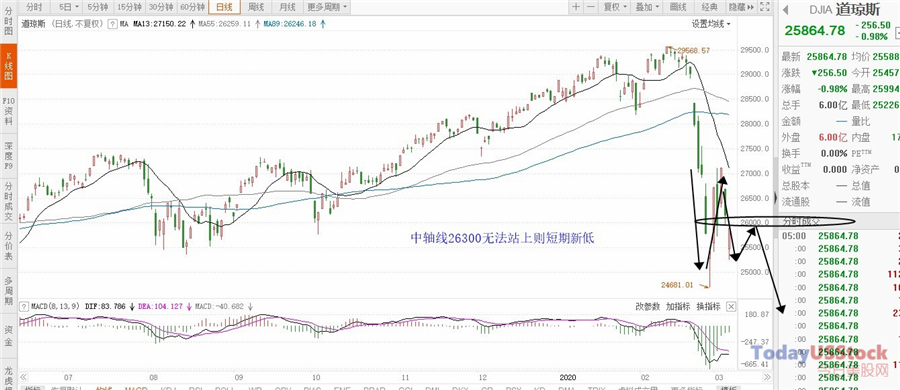Zoom in the chart with plus button
This screenshot has height=390, width=900.
pos(576,7)
